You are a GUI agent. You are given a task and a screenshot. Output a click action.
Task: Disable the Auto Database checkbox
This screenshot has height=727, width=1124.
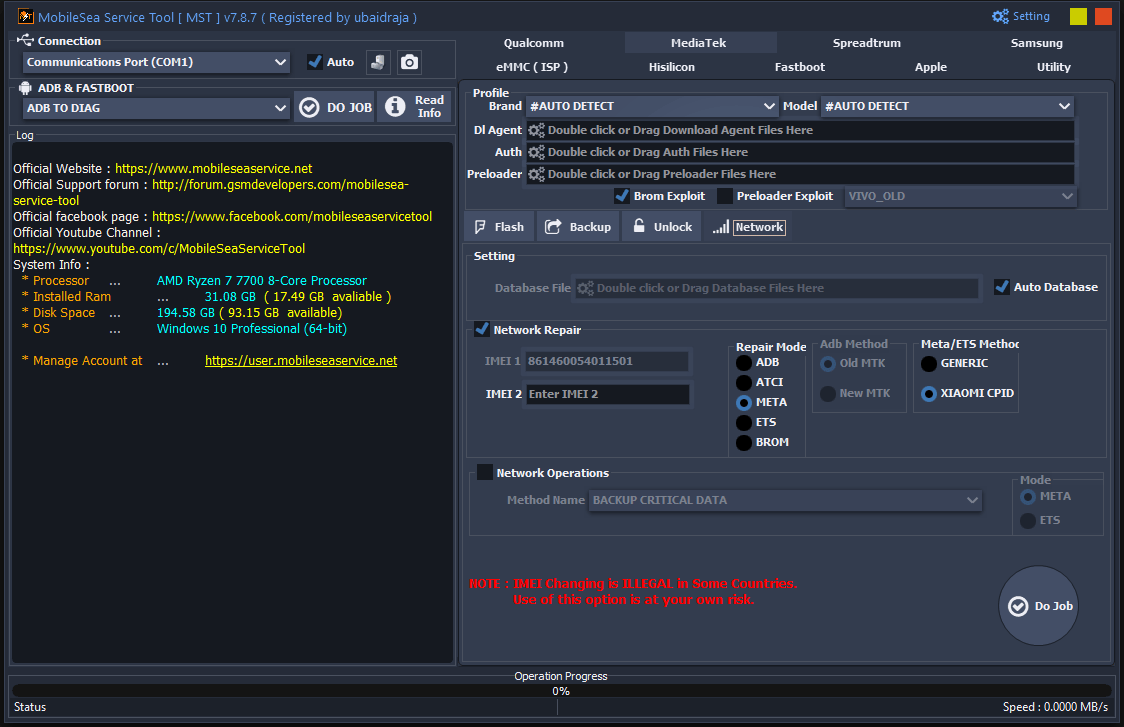pyautogui.click(x=1001, y=287)
